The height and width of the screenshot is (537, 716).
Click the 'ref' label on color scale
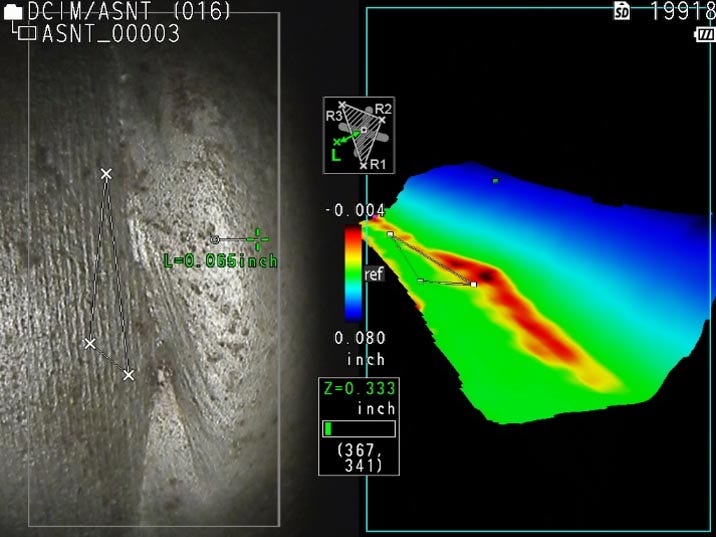(374, 274)
